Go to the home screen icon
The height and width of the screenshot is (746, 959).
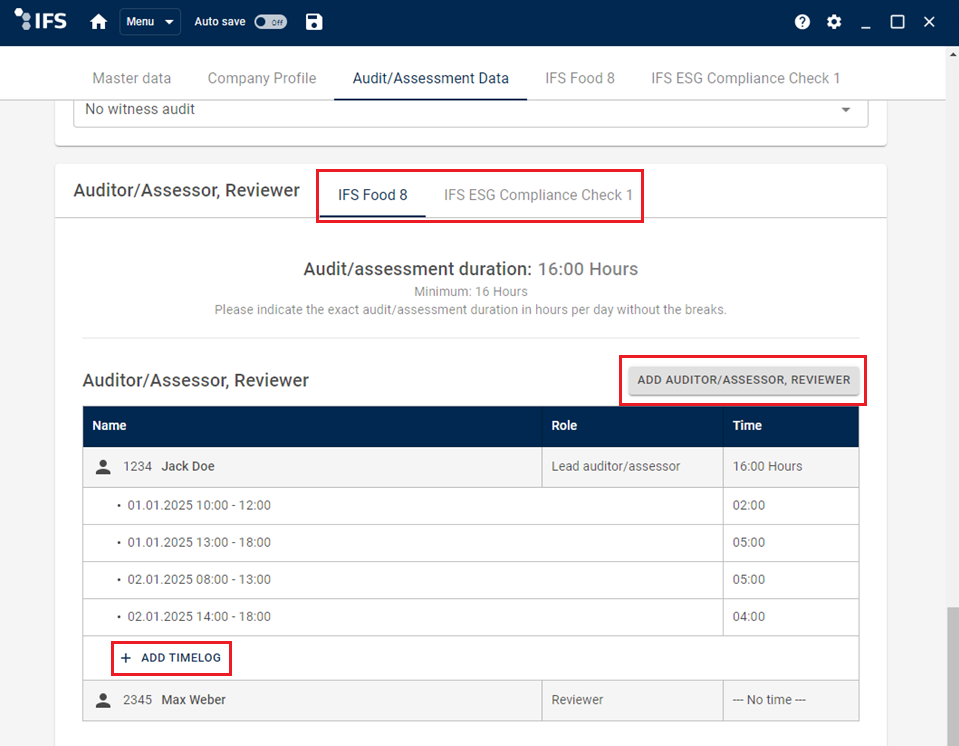coord(98,22)
